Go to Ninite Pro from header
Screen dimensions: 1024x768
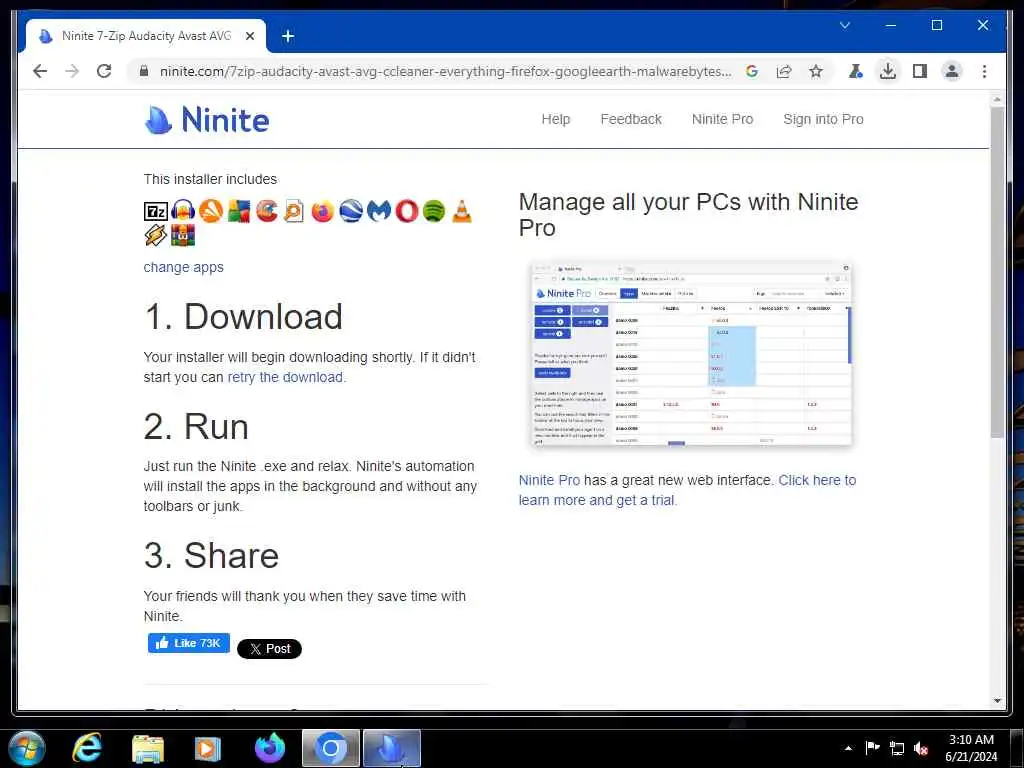[x=722, y=119]
